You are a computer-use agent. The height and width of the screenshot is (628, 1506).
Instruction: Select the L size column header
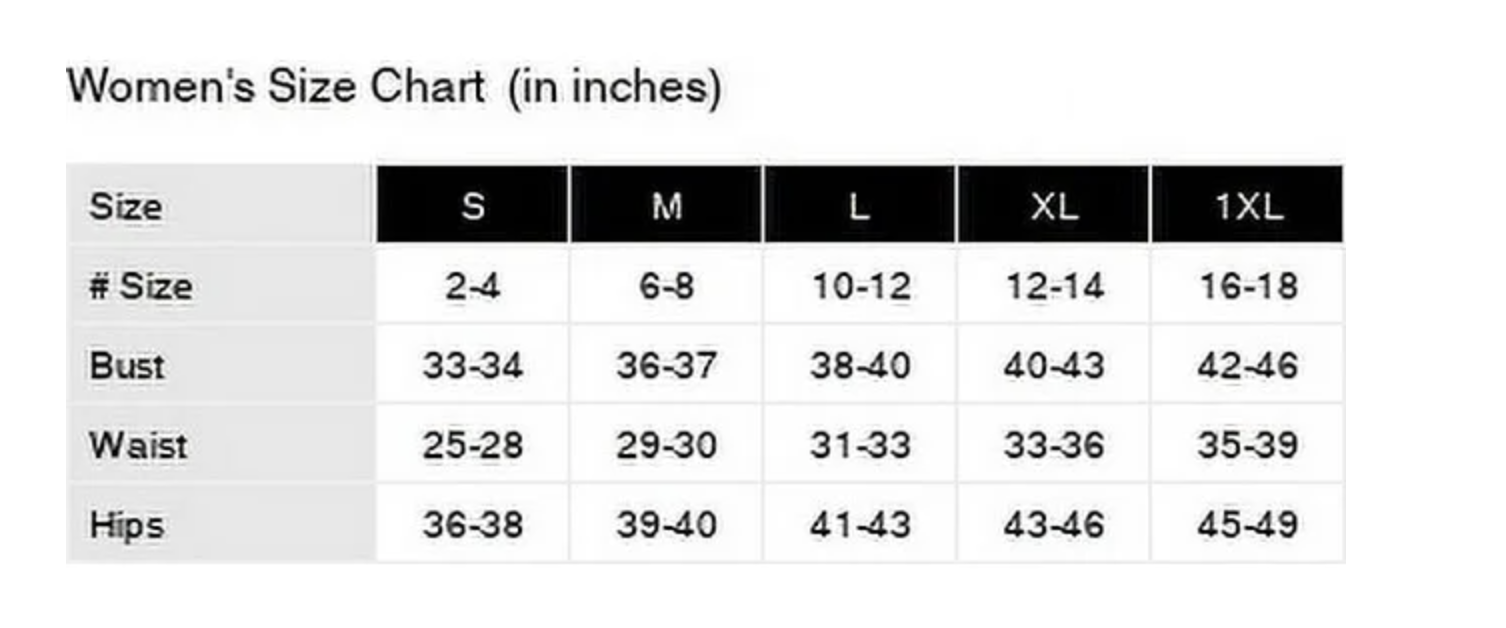click(860, 205)
